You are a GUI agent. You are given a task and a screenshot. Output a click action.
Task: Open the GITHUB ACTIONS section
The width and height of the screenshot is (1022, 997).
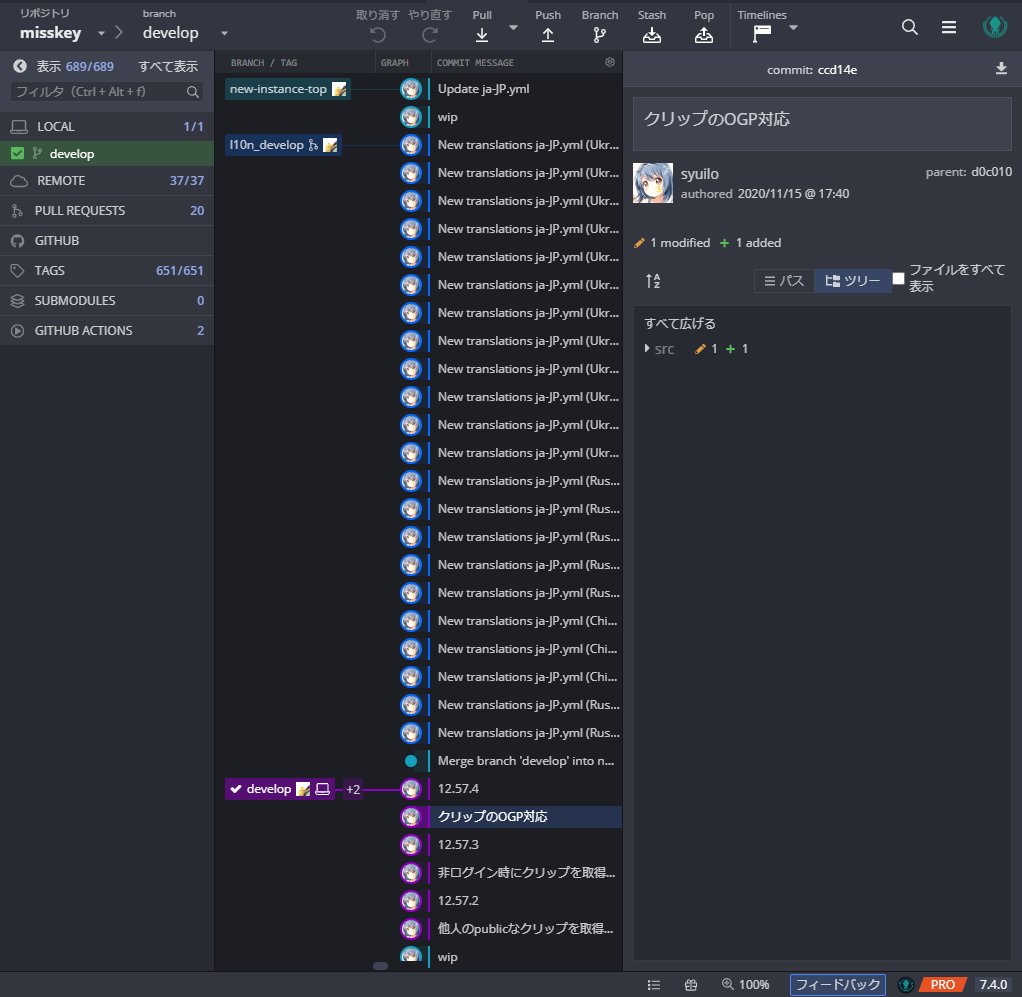107,330
